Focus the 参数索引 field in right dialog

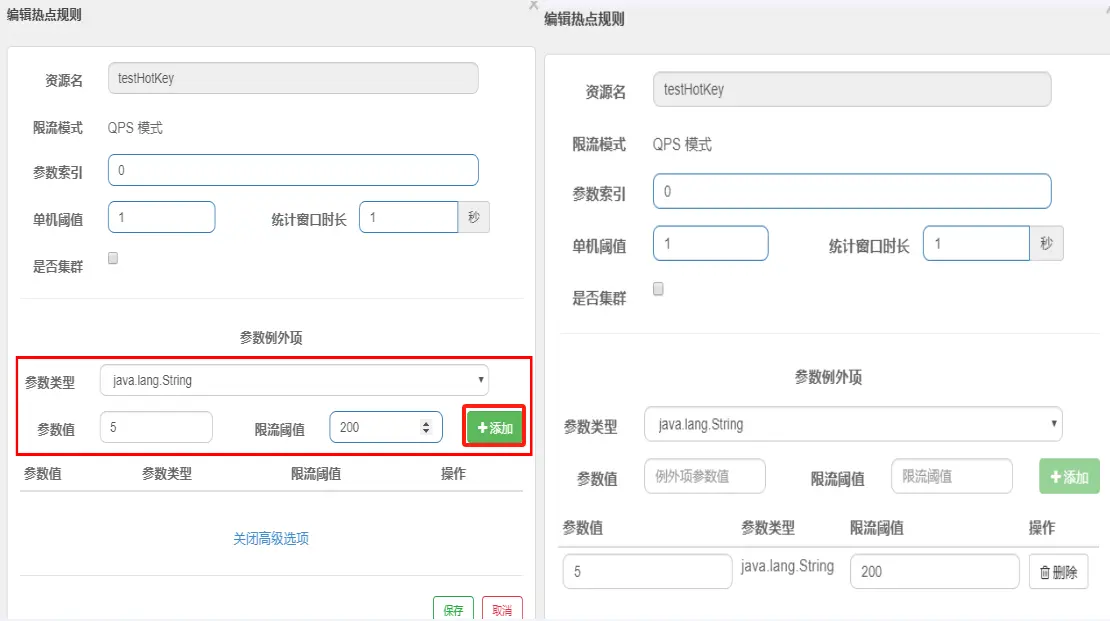pos(851,191)
